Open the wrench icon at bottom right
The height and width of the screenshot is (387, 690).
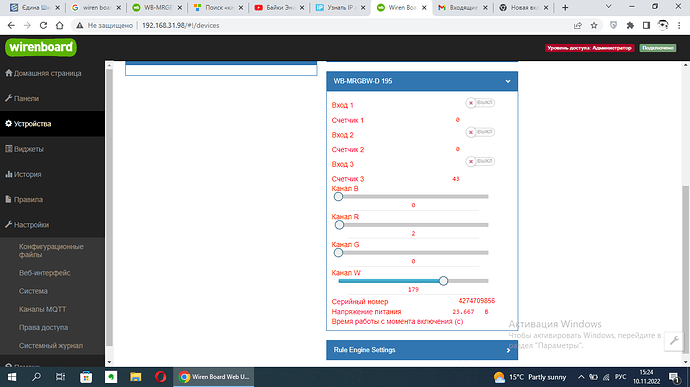674,340
